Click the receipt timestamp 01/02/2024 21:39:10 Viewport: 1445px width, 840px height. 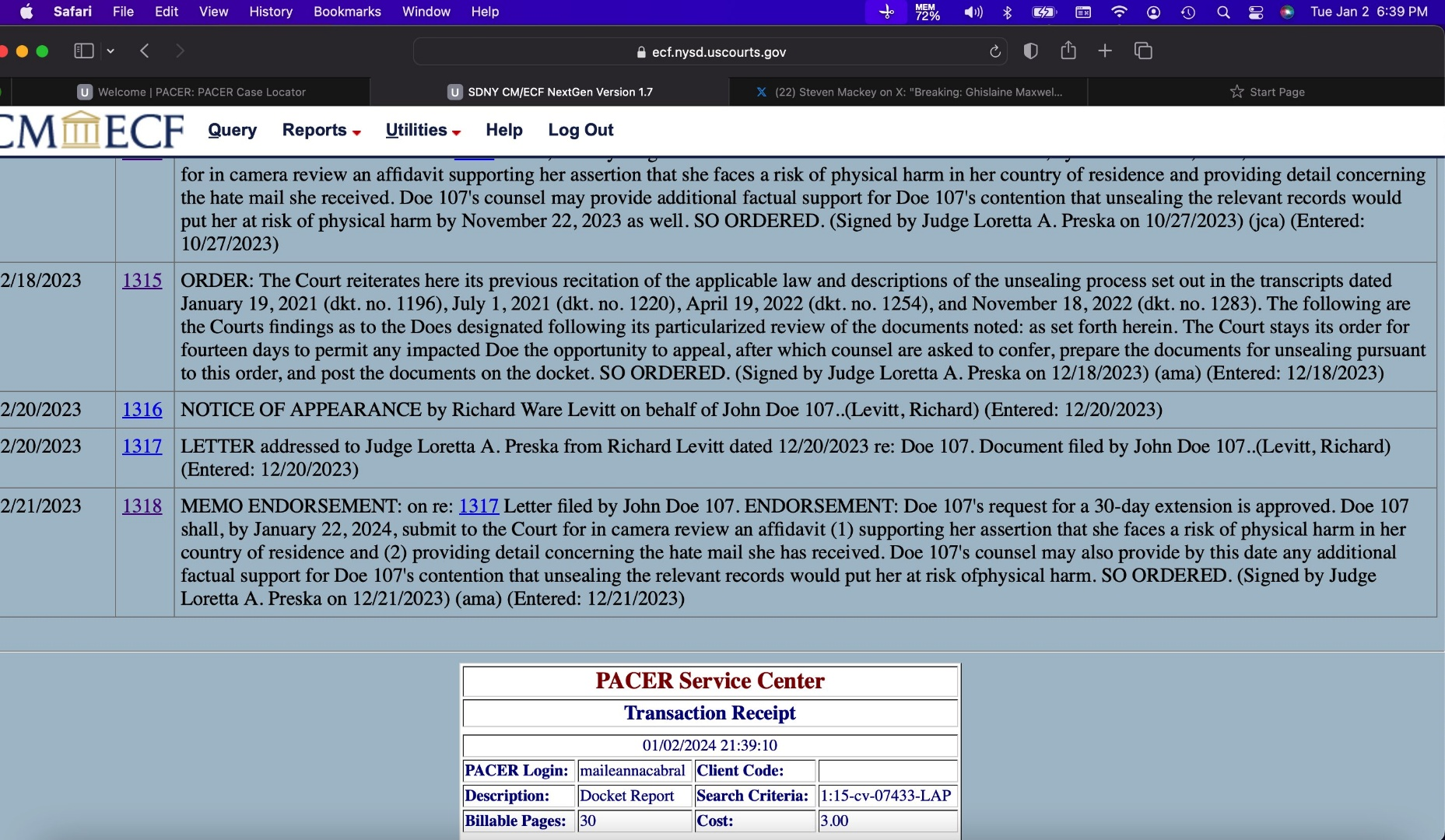pyautogui.click(x=710, y=744)
